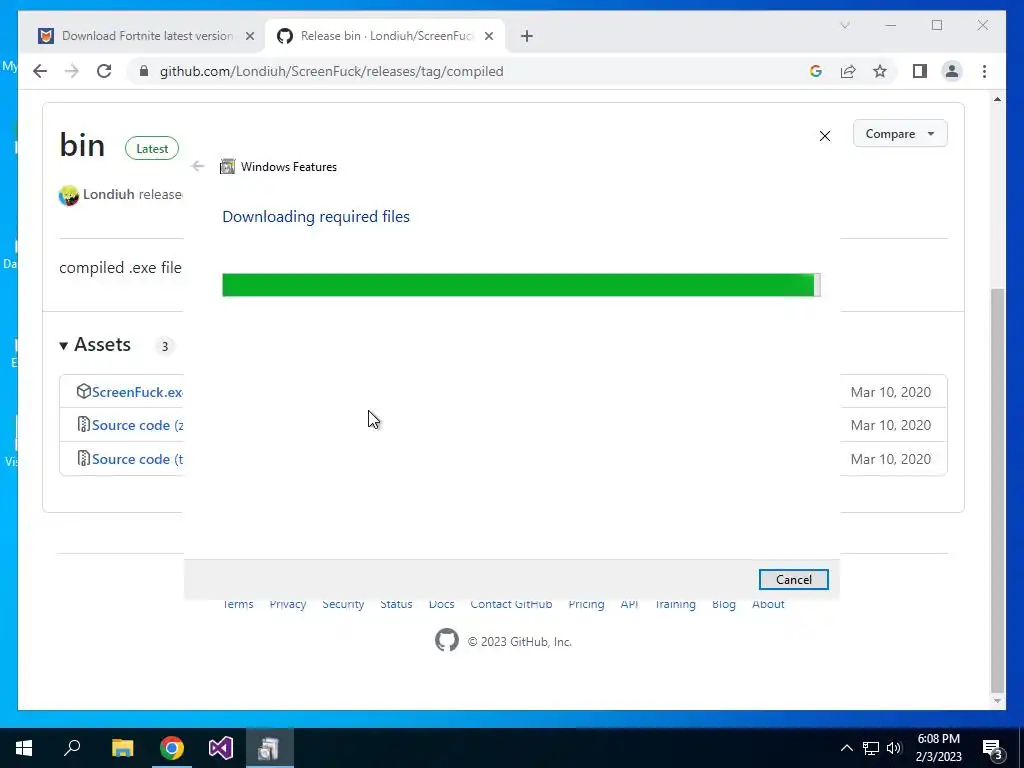Download Source code tar asset
Image resolution: width=1024 pixels, height=768 pixels.
137,459
